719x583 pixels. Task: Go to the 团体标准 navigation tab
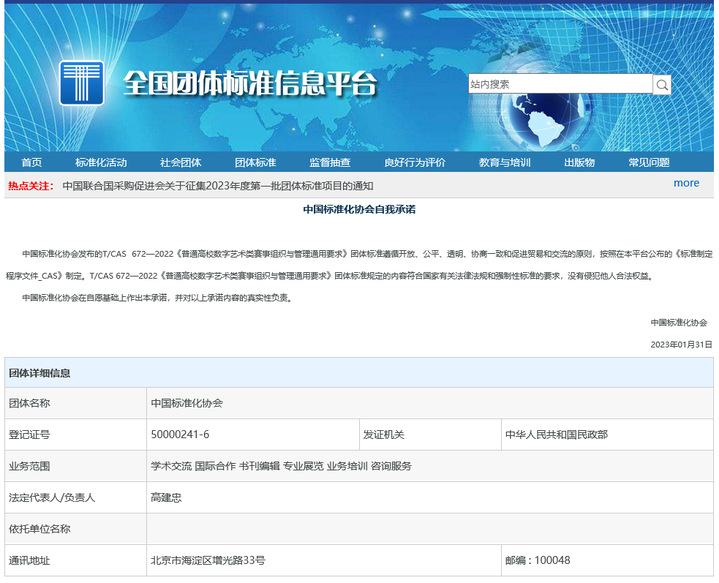click(255, 162)
